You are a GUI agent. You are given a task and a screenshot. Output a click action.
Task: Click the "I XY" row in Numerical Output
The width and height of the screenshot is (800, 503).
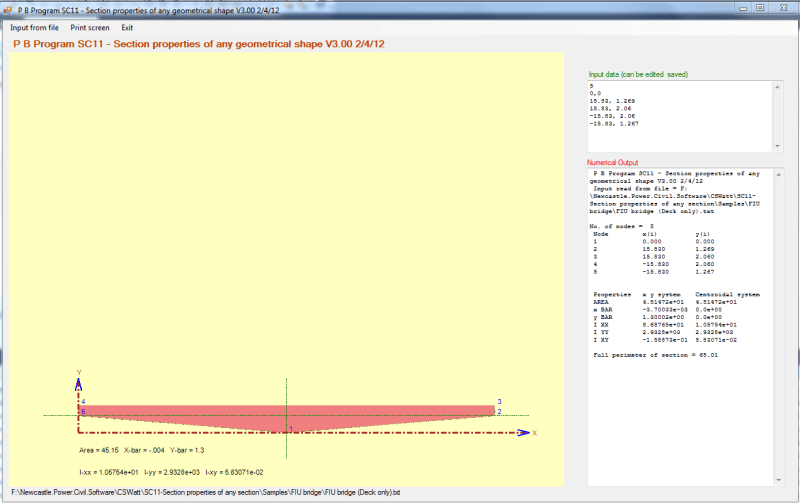click(665, 340)
